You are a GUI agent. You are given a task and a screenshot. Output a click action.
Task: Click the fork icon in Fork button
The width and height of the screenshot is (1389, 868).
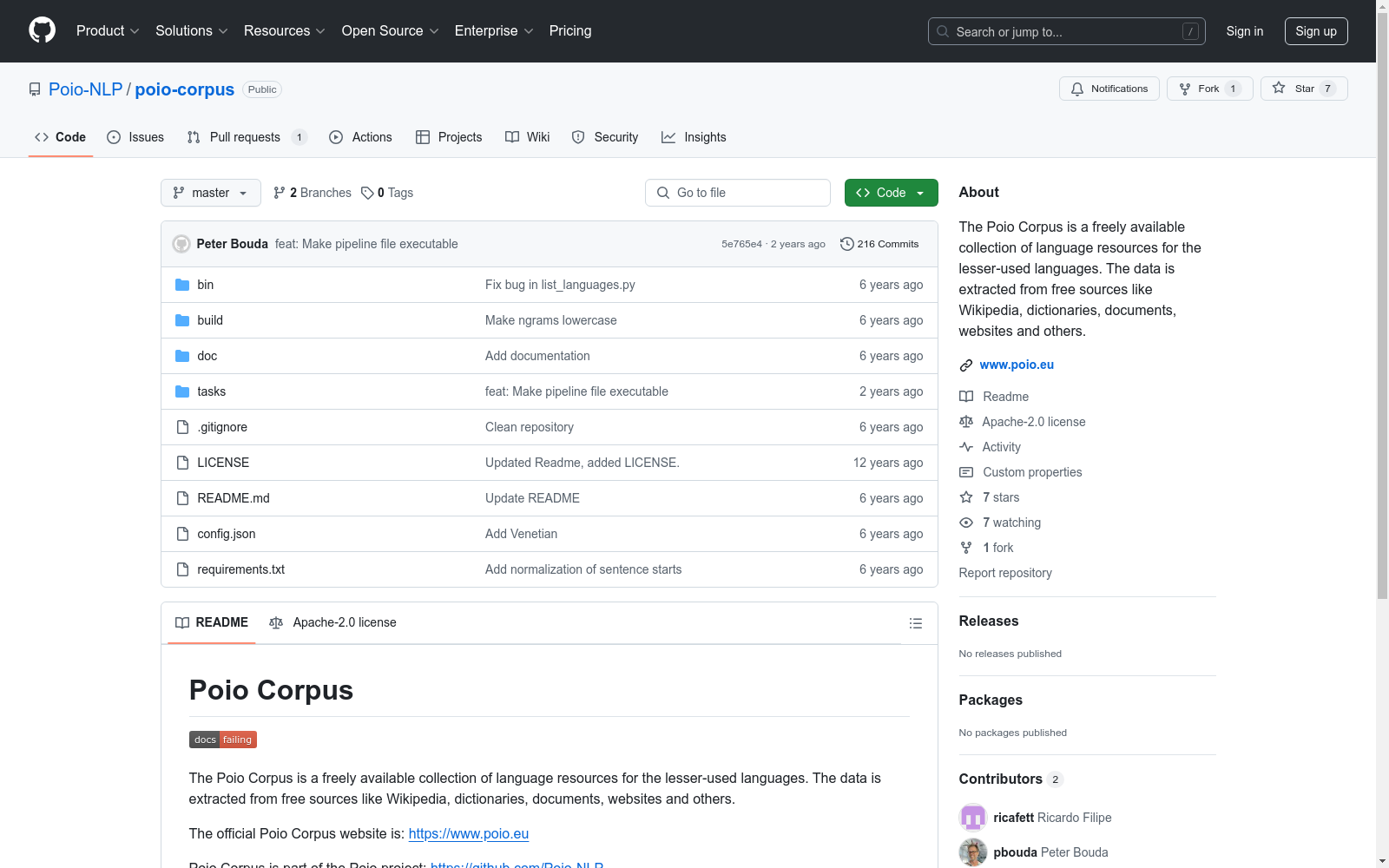[1185, 89]
